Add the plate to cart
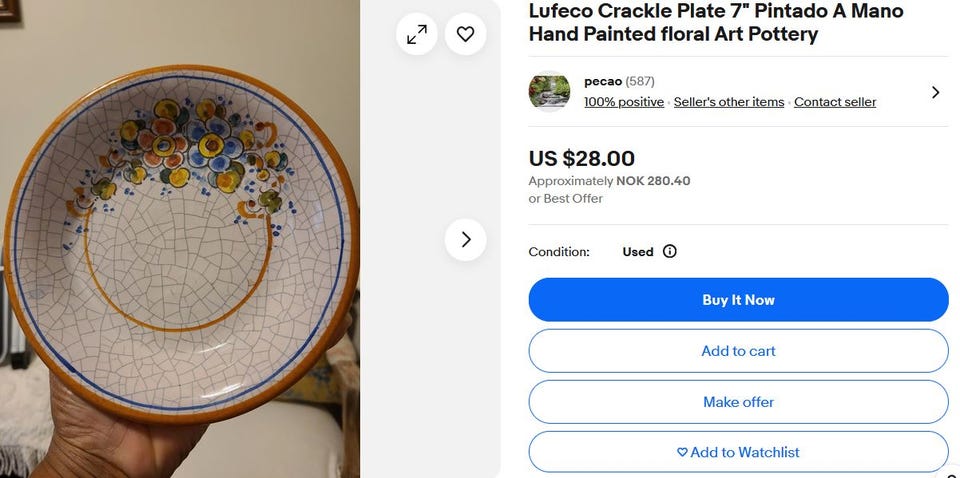This screenshot has width=960, height=478. (738, 351)
